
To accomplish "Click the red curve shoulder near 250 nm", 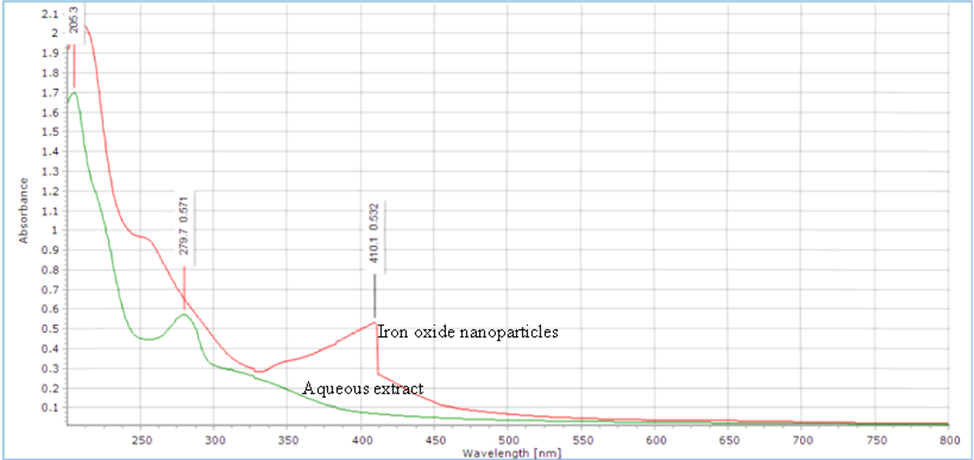I will [145, 238].
